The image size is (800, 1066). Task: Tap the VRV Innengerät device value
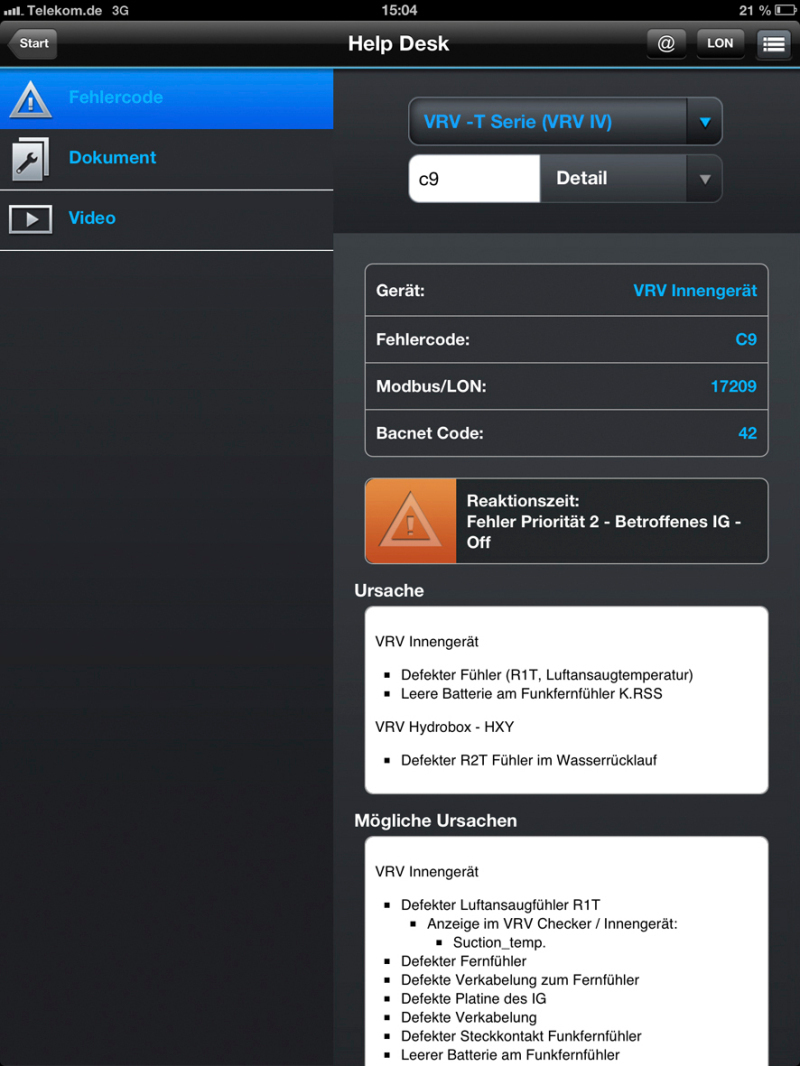695,291
